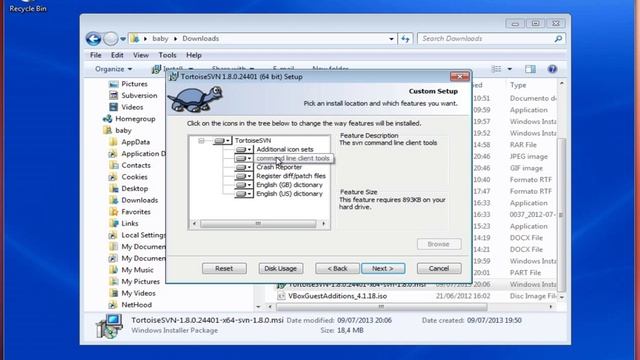Click the Explorer Back navigation arrow
Viewport: 640px width, 360px height.
coord(93,39)
